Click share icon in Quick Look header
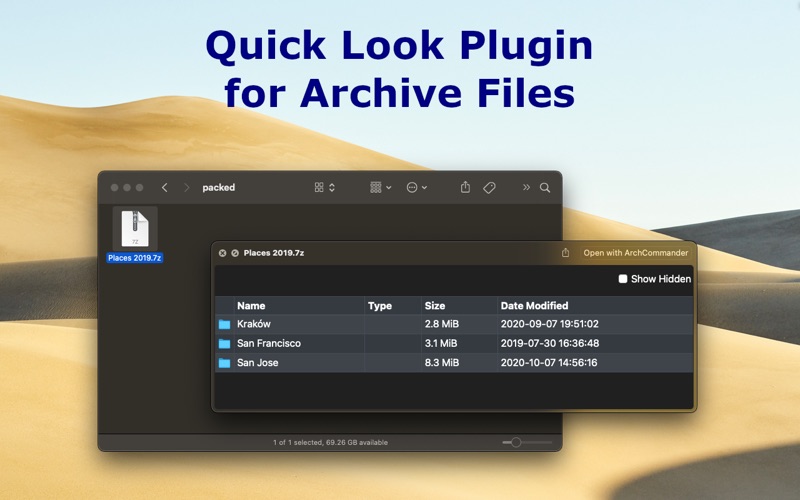This screenshot has height=500, width=800. [565, 253]
